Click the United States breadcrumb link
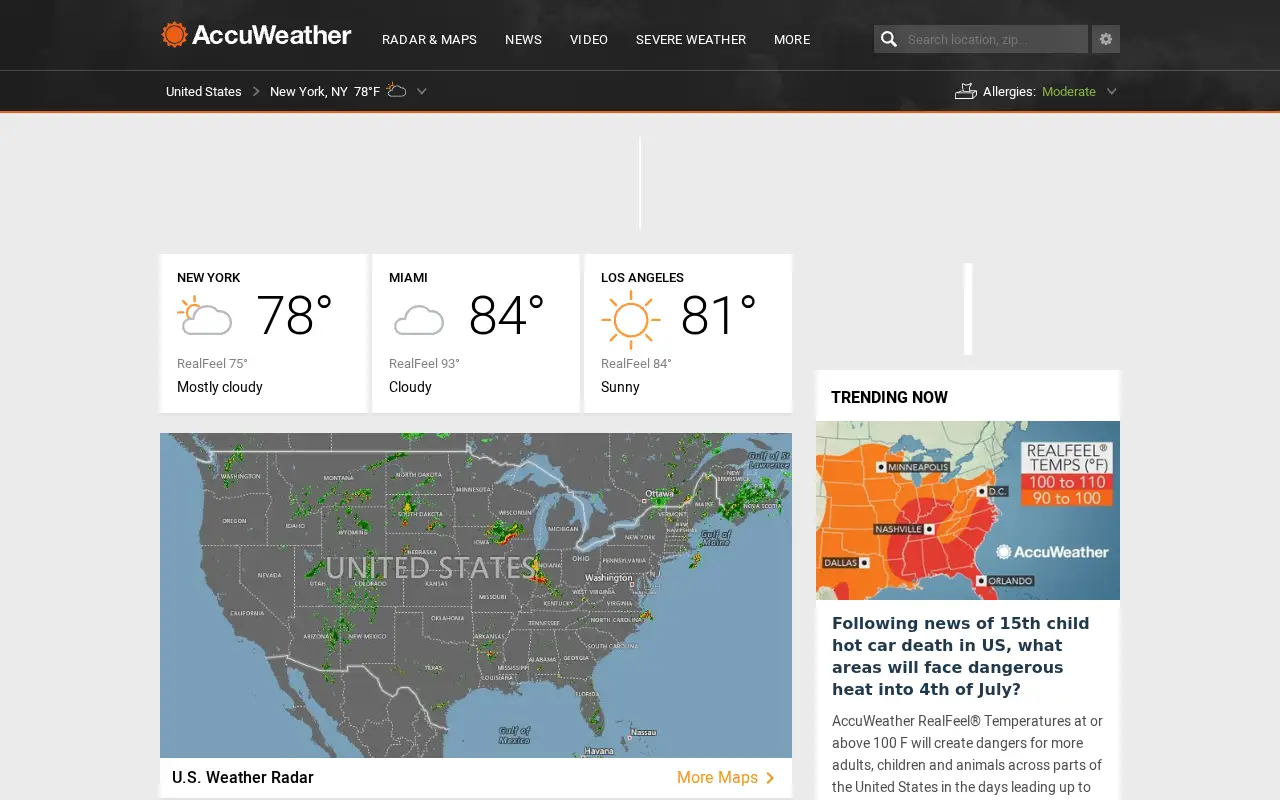The image size is (1280, 800). coord(204,91)
